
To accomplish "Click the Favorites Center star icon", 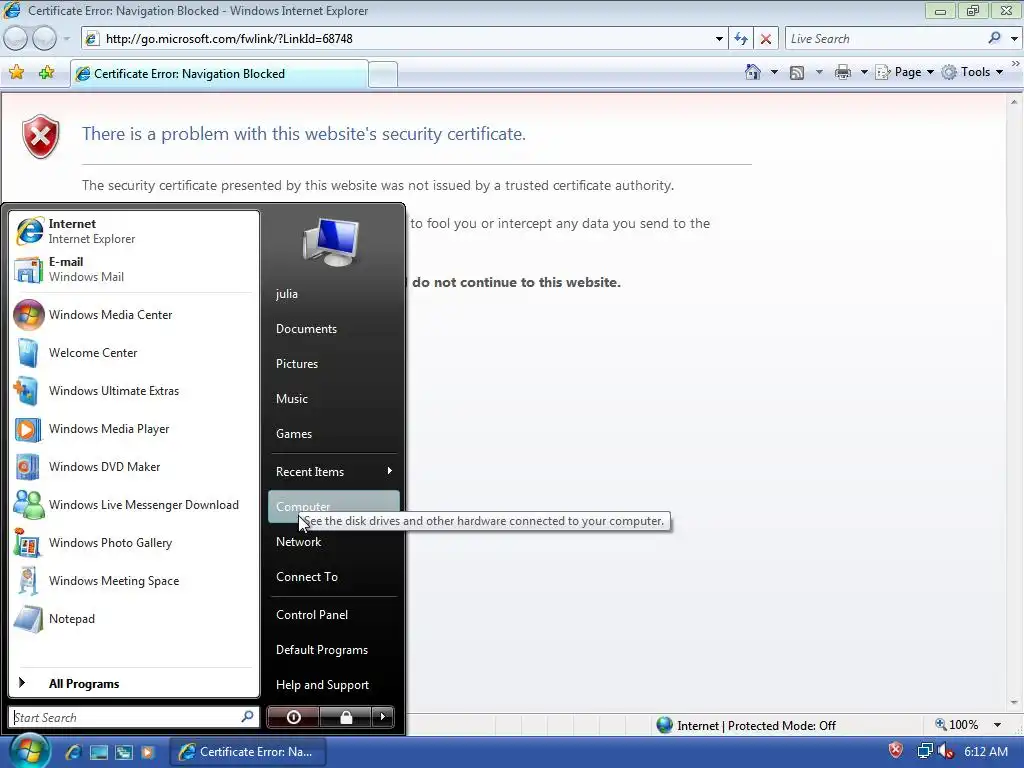I will pyautogui.click(x=17, y=72).
